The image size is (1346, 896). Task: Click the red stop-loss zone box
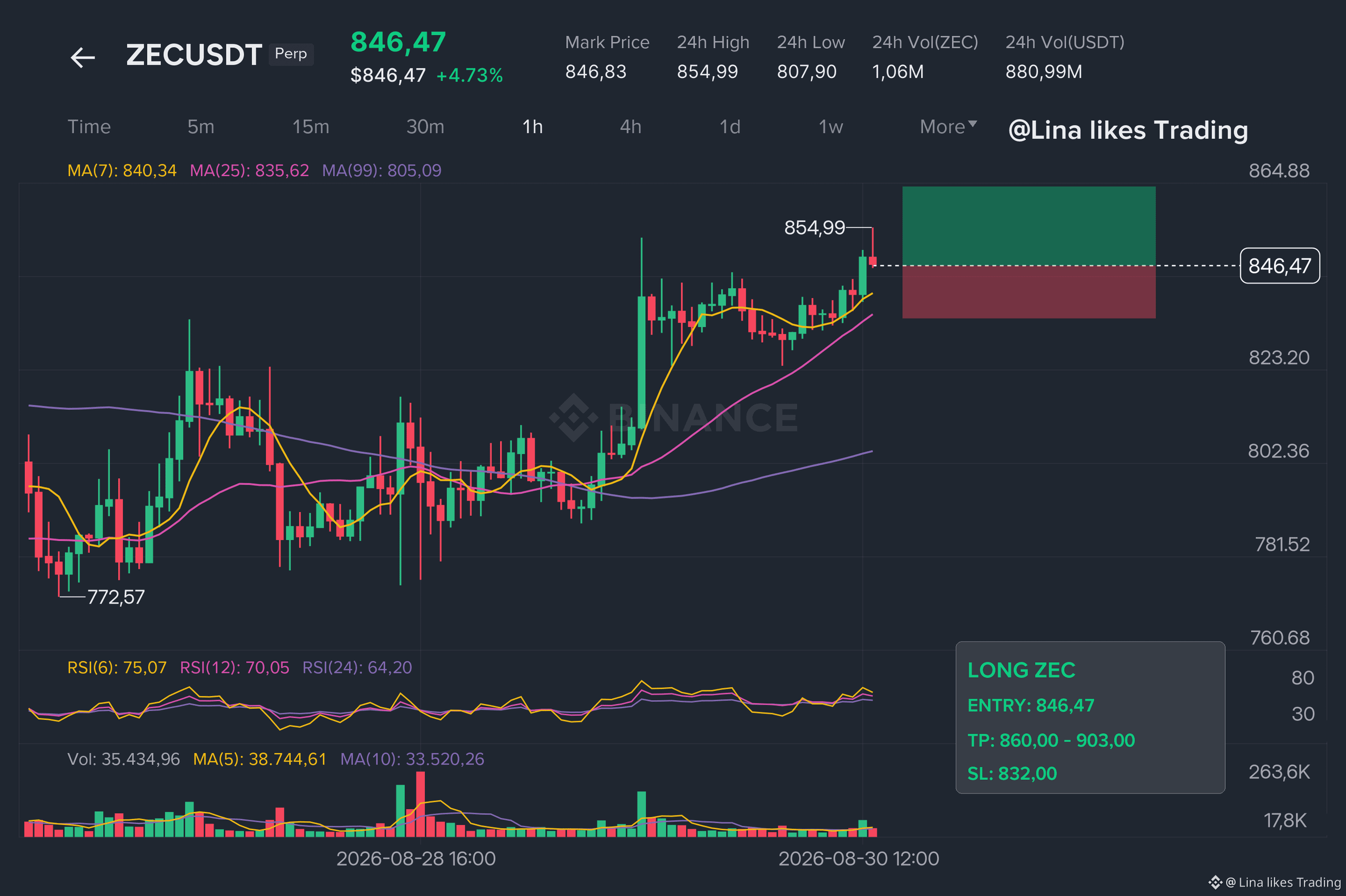coord(1028,292)
